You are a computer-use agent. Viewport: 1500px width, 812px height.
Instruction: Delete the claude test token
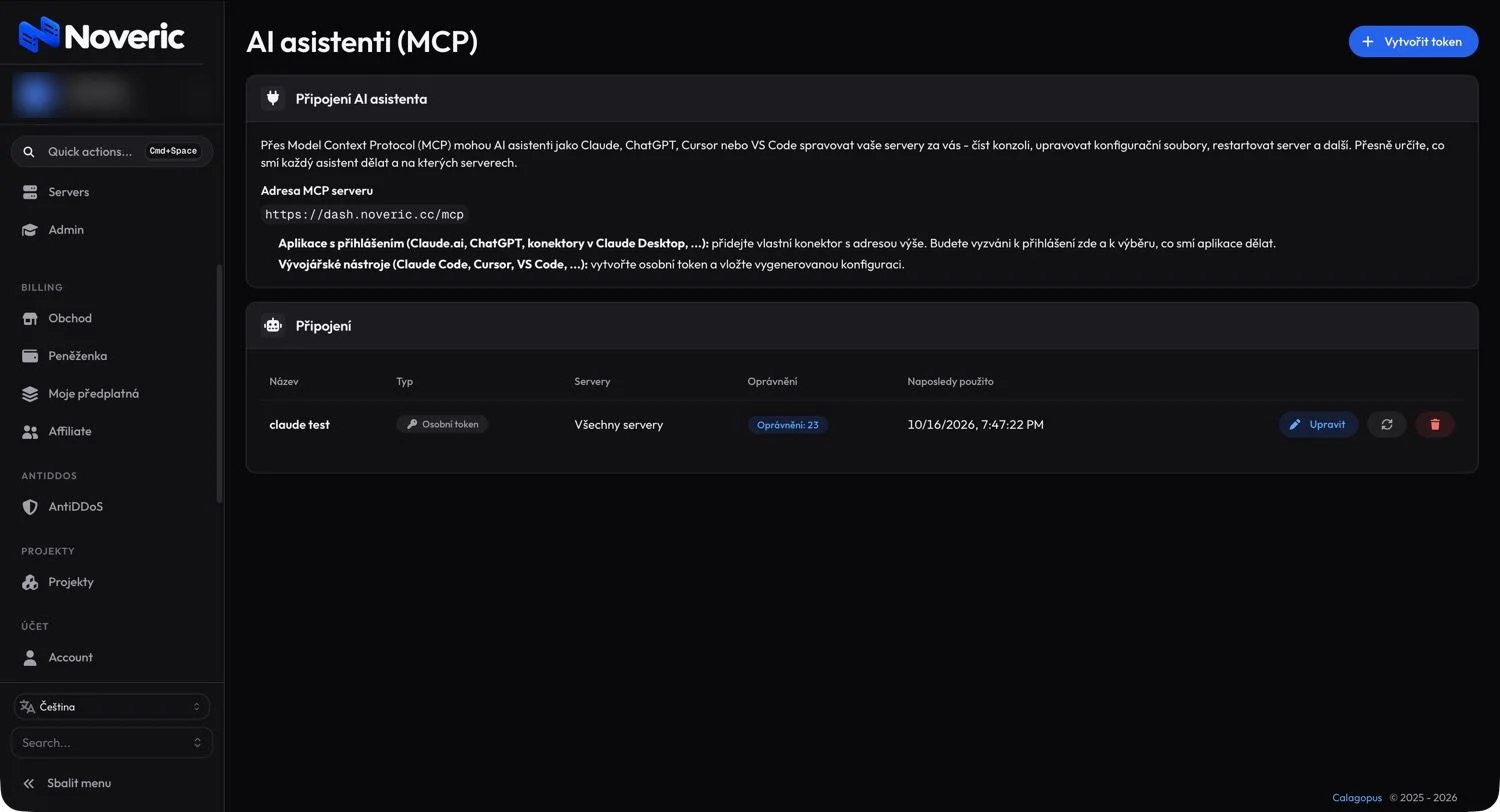point(1435,424)
